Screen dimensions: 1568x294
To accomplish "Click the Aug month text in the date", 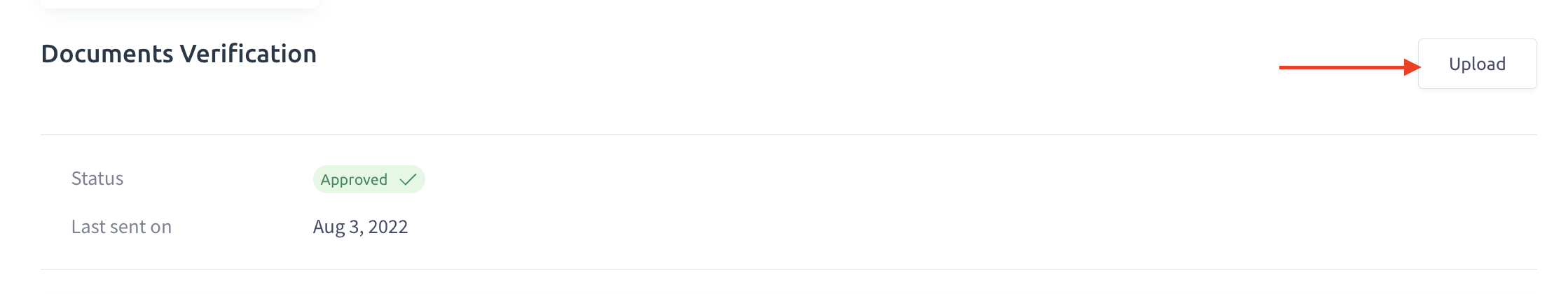I will (x=329, y=227).
